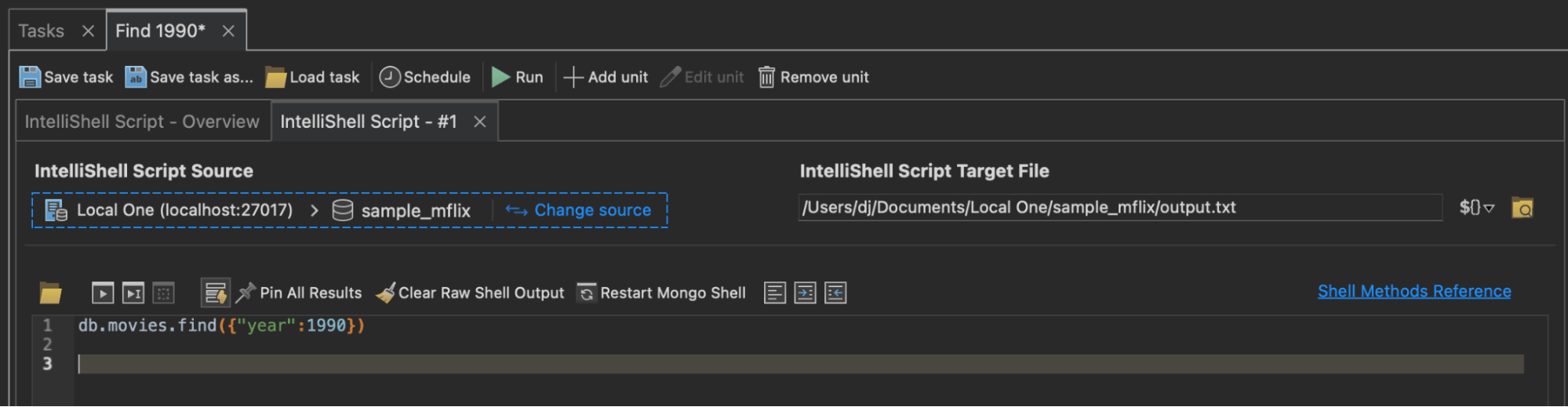Viewport: 1568px width, 407px height.
Task: Remove unit using trash icon
Action: [x=766, y=77]
